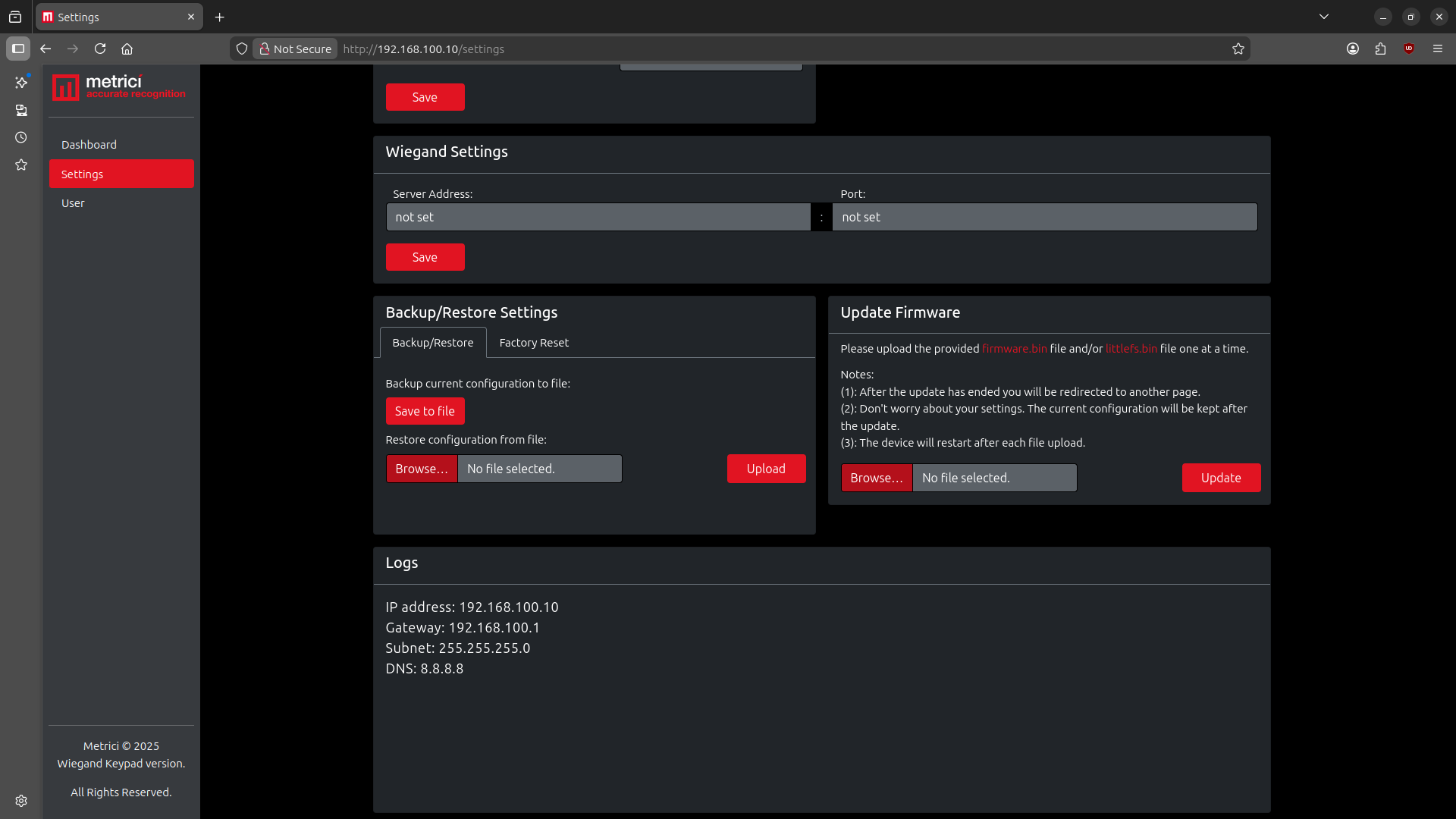Viewport: 1456px width, 819px height.
Task: Upload the restore configuration file
Action: [766, 469]
